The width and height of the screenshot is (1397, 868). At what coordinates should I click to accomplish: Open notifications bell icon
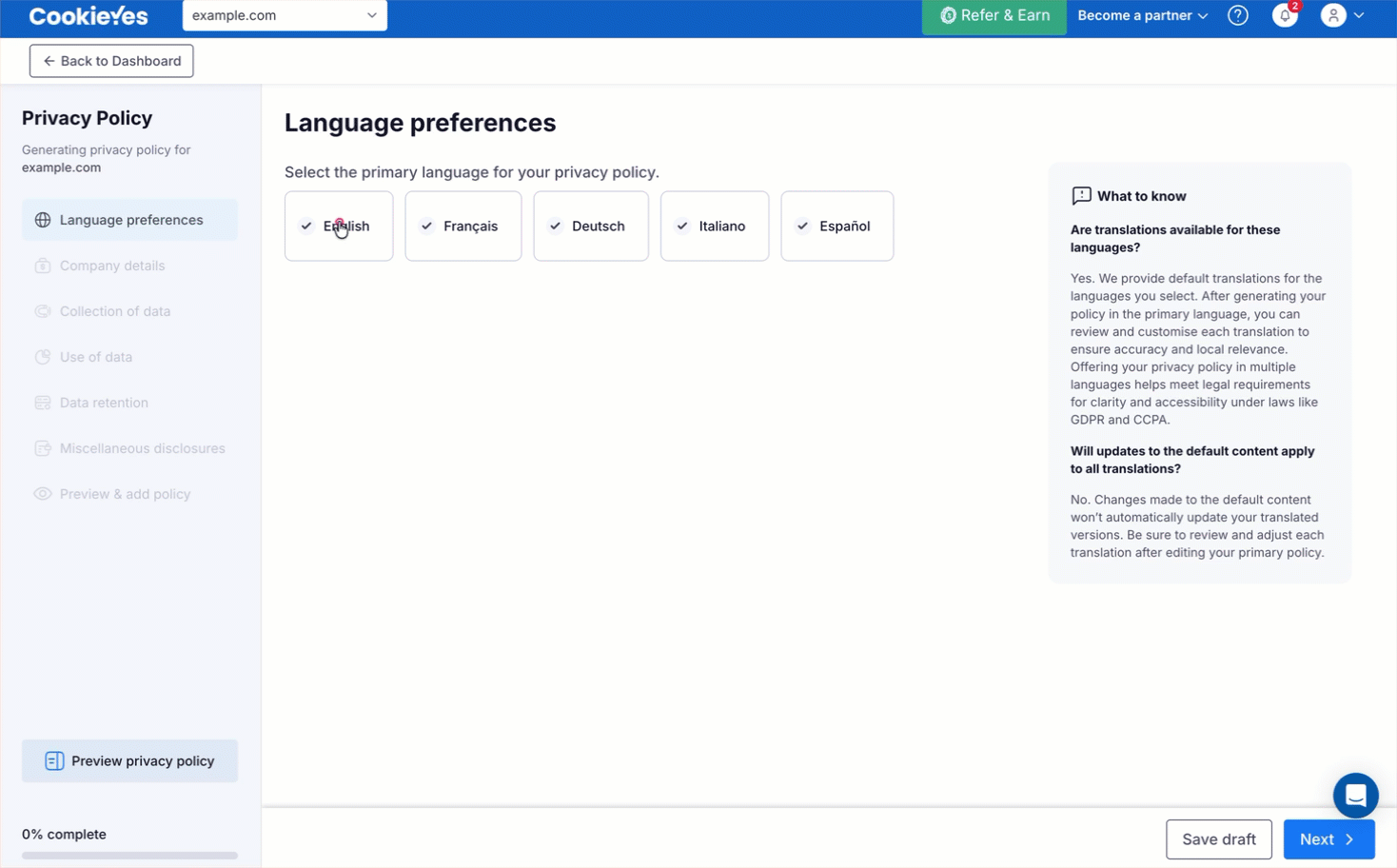(x=1285, y=16)
